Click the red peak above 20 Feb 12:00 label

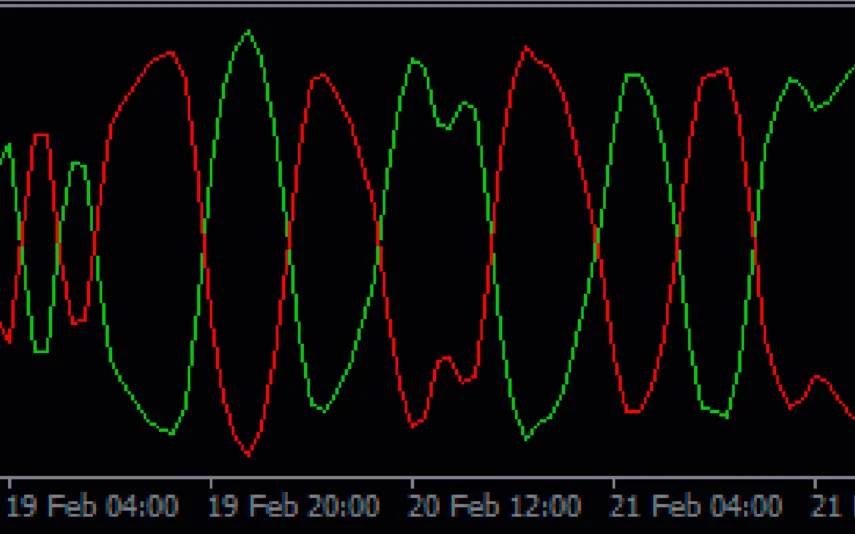[526, 48]
